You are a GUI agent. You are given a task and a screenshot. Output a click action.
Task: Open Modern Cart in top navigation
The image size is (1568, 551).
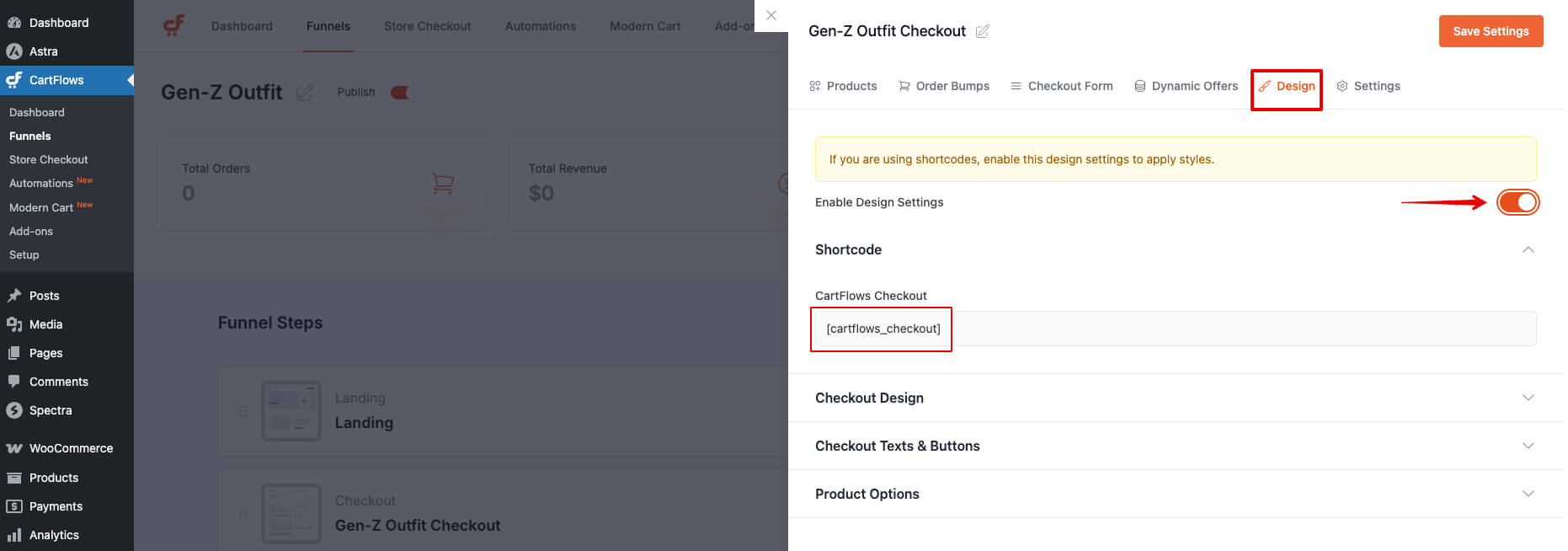(645, 26)
